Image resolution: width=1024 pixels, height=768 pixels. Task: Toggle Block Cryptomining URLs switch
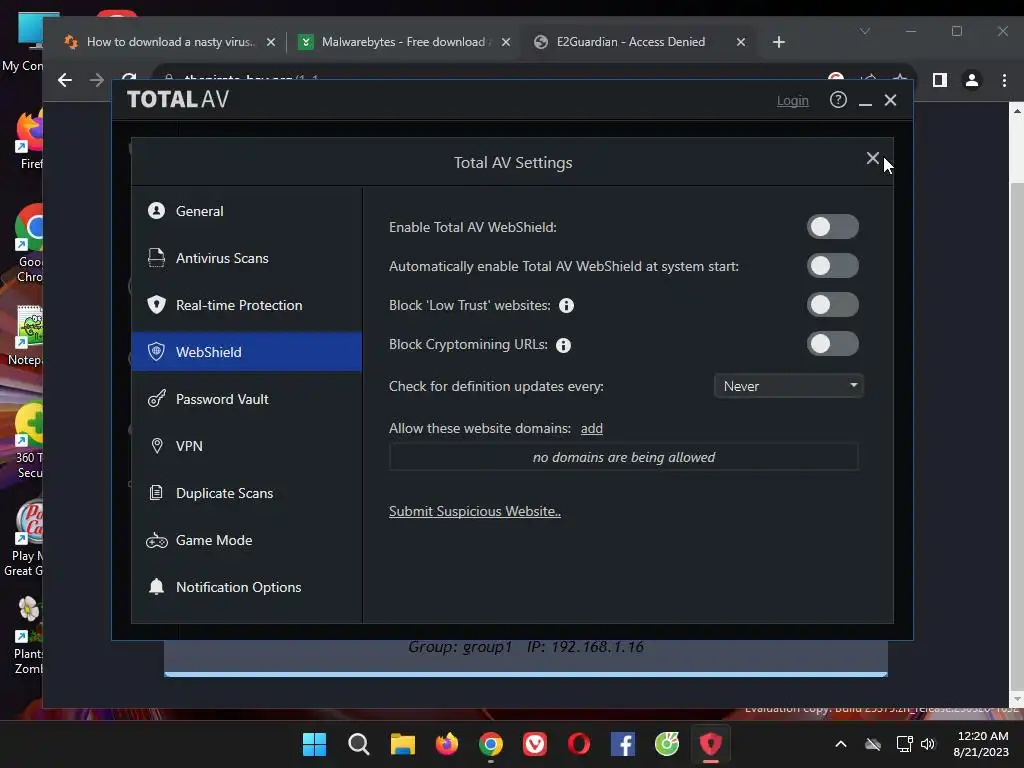833,344
